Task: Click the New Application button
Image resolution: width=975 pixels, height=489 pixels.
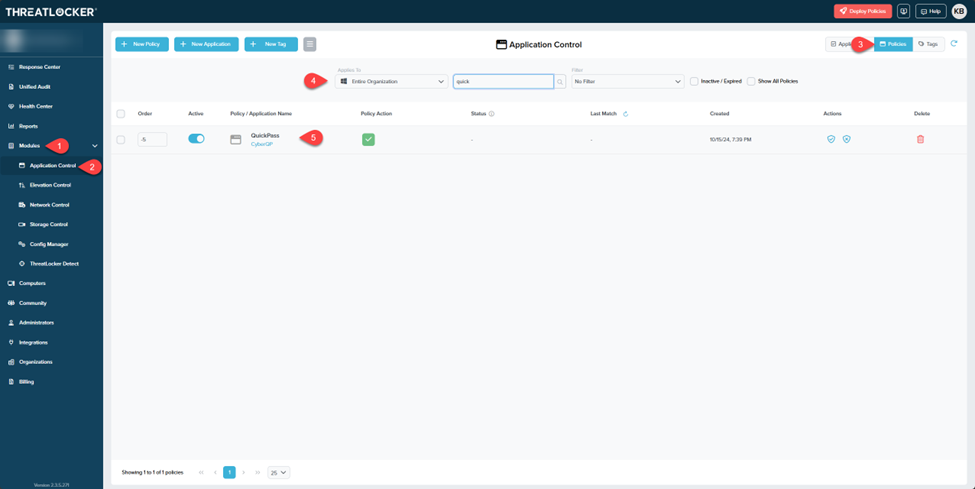Action: point(206,44)
